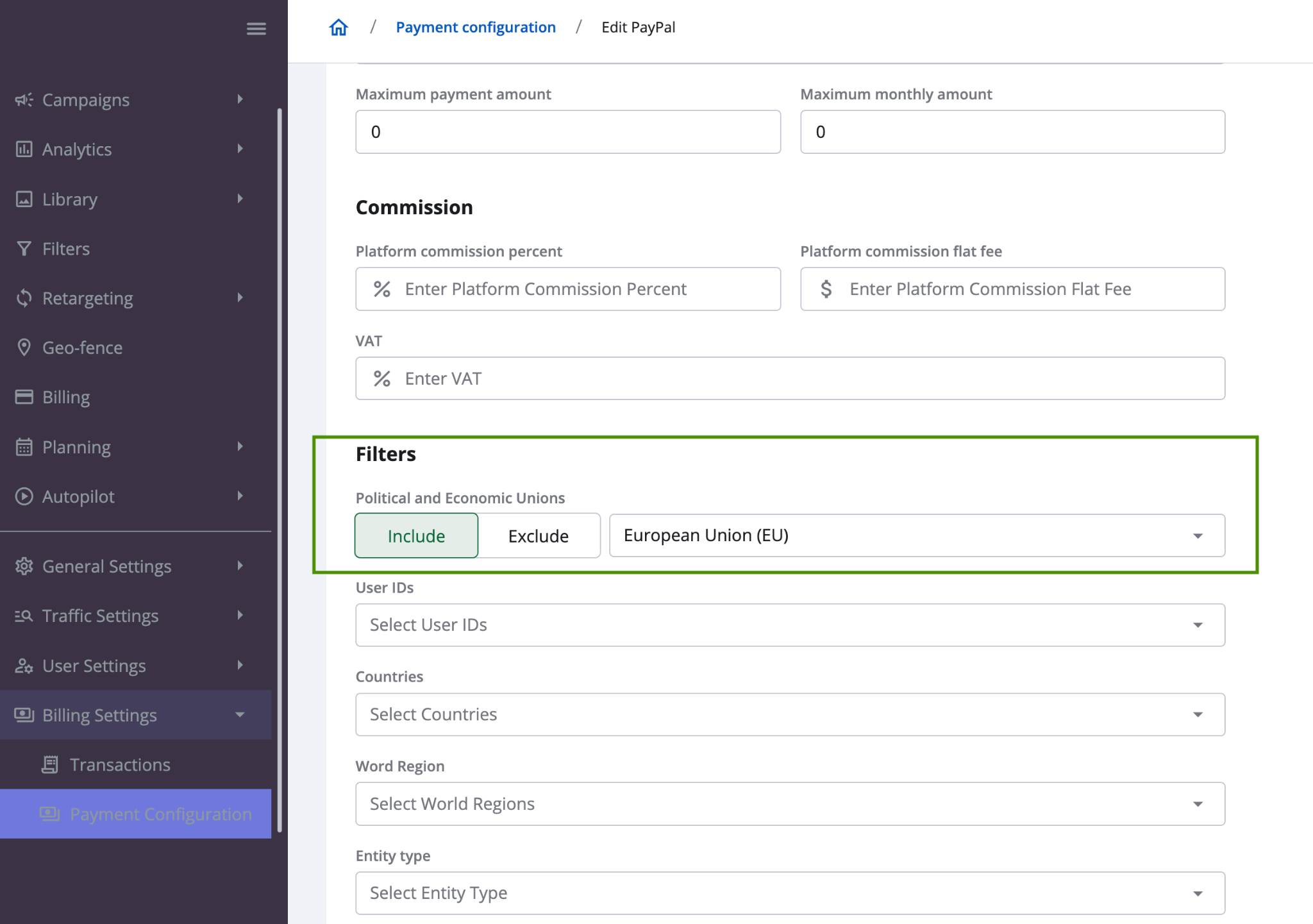Screen dimensions: 1313x924
Task: Click the Platform Commission Percent input
Action: [568, 289]
